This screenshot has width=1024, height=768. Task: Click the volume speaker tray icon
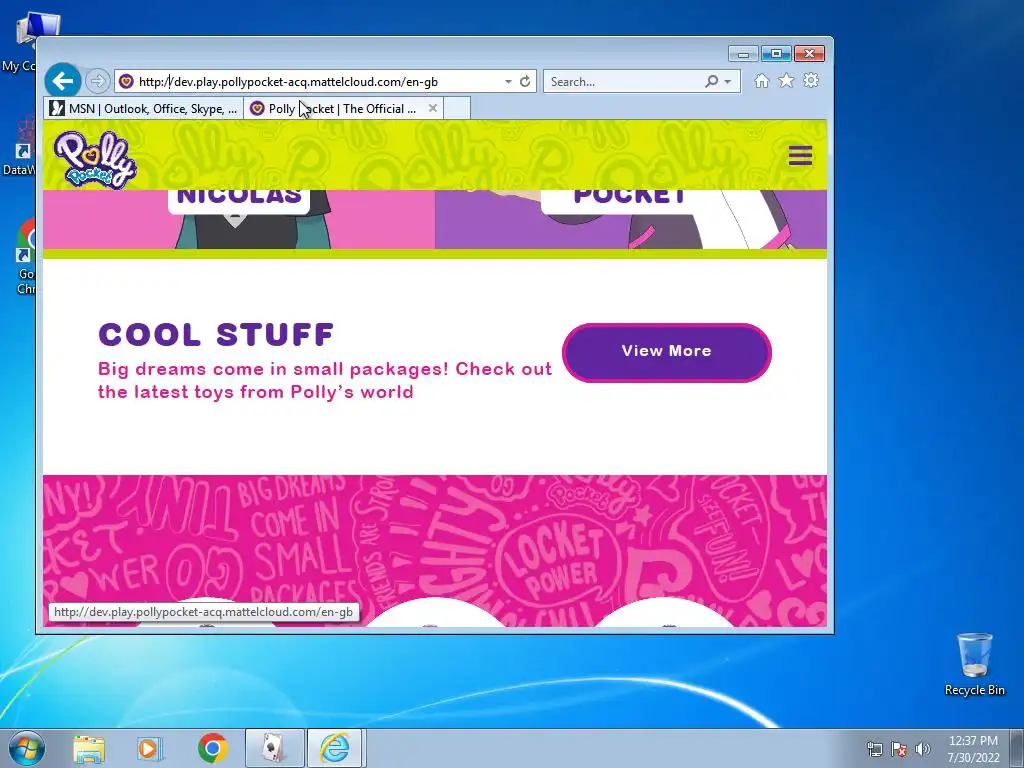922,749
